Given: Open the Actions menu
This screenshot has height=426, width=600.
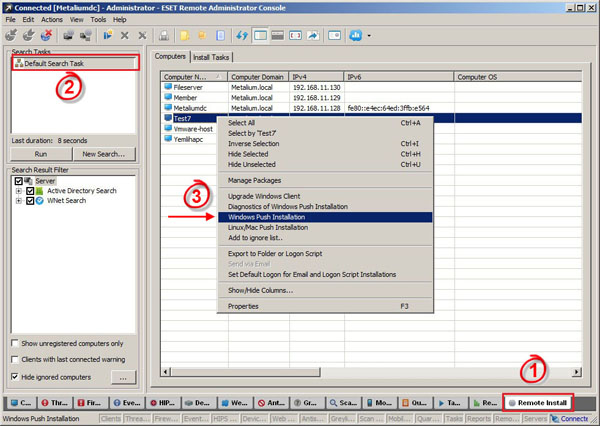Looking at the screenshot, I should [52, 20].
